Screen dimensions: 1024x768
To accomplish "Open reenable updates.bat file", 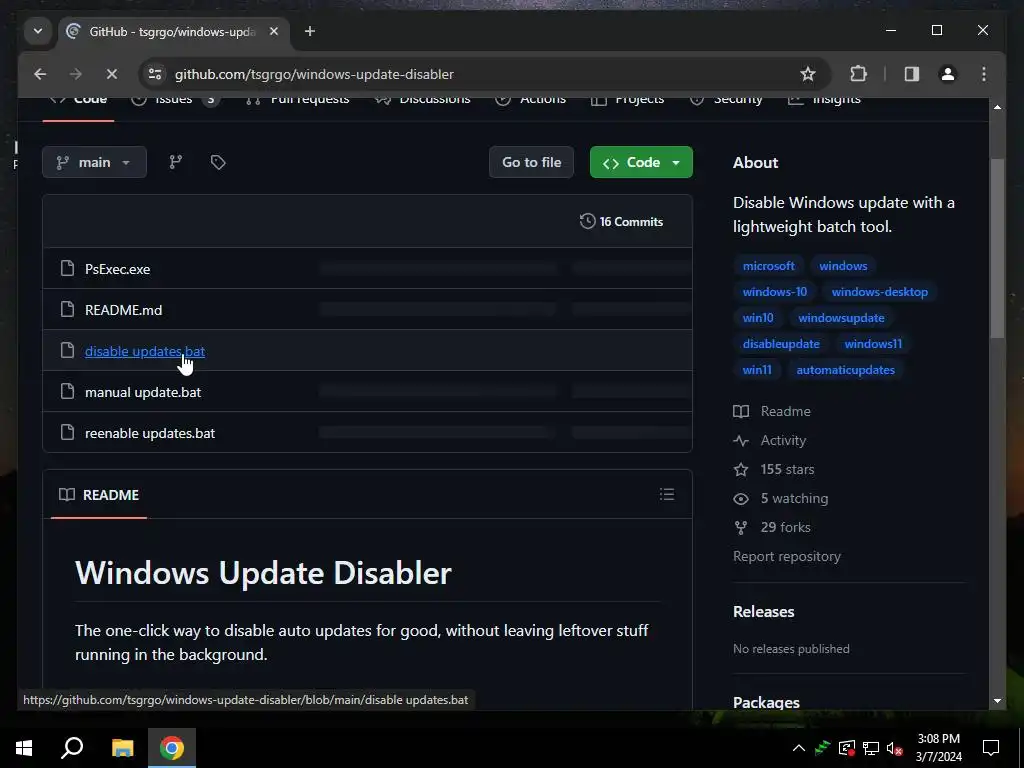I will coord(150,433).
